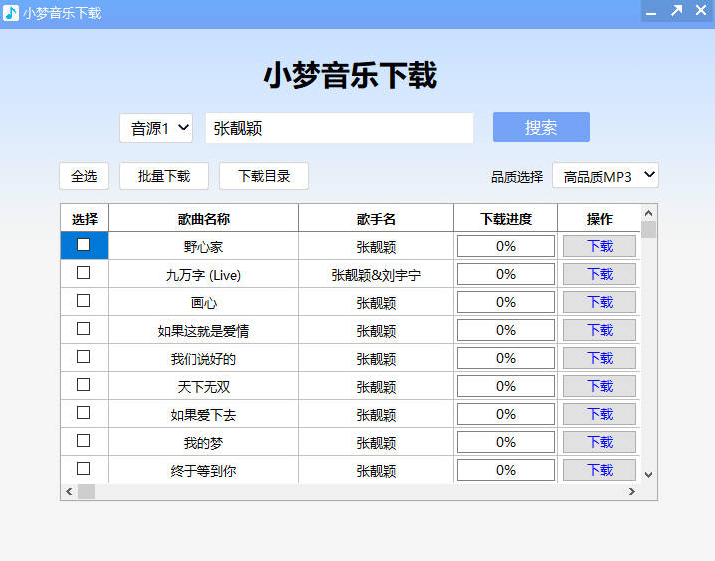The image size is (715, 561).
Task: Enable checkbox for 终于等到你
Action: tap(84, 469)
